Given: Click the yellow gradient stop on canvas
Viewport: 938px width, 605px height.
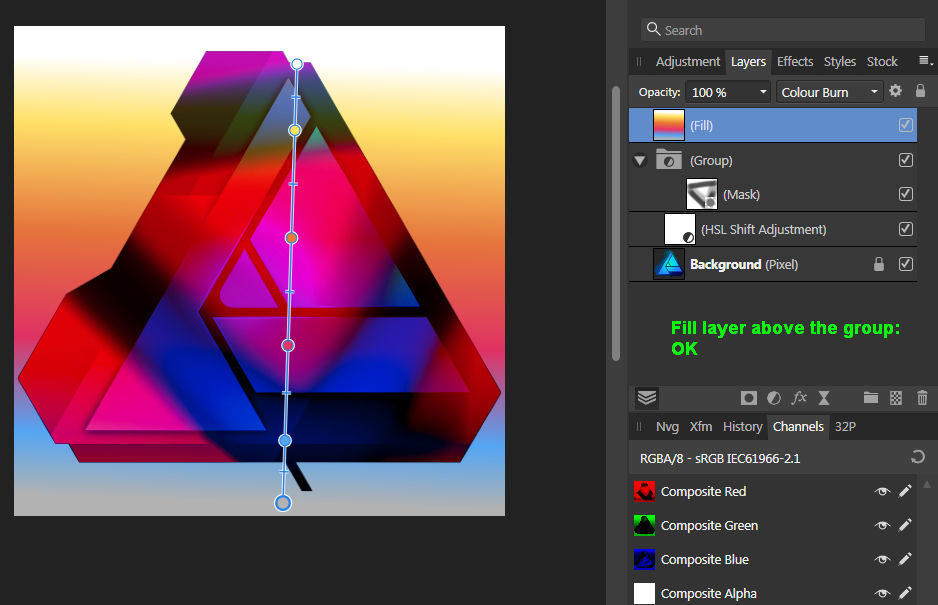Looking at the screenshot, I should [x=294, y=130].
